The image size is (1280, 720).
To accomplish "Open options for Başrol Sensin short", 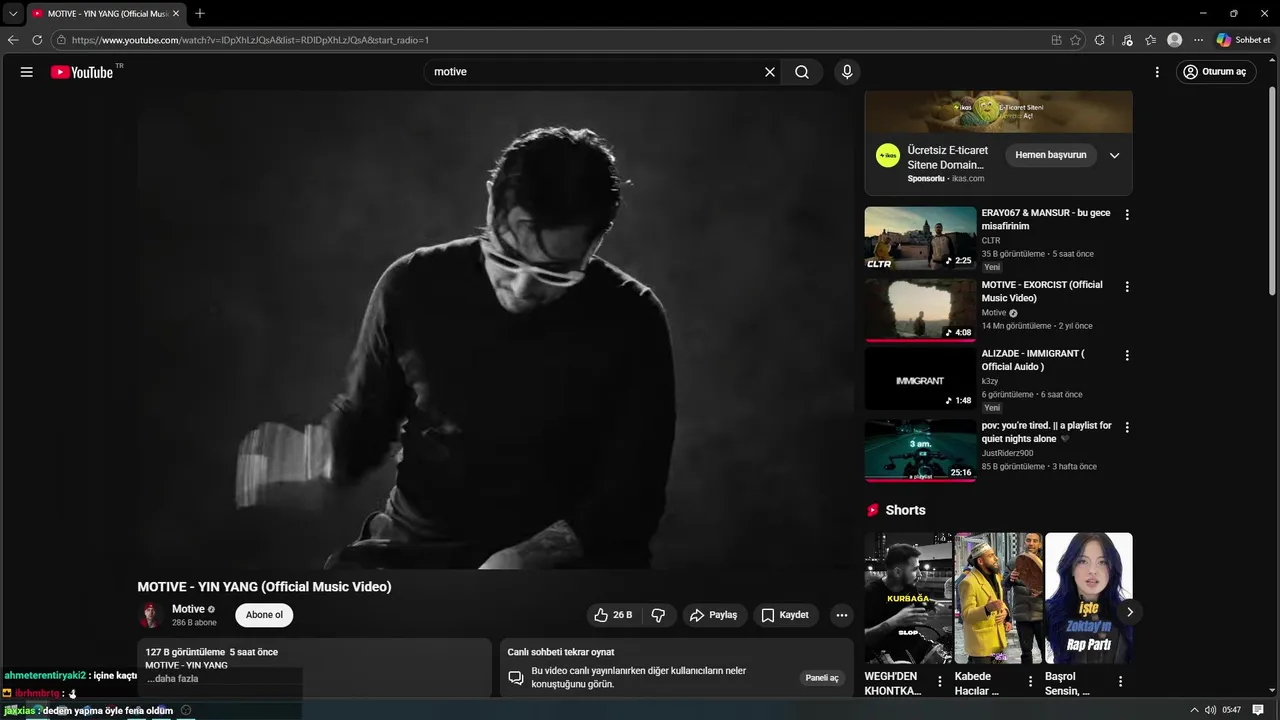I will pos(1120,682).
